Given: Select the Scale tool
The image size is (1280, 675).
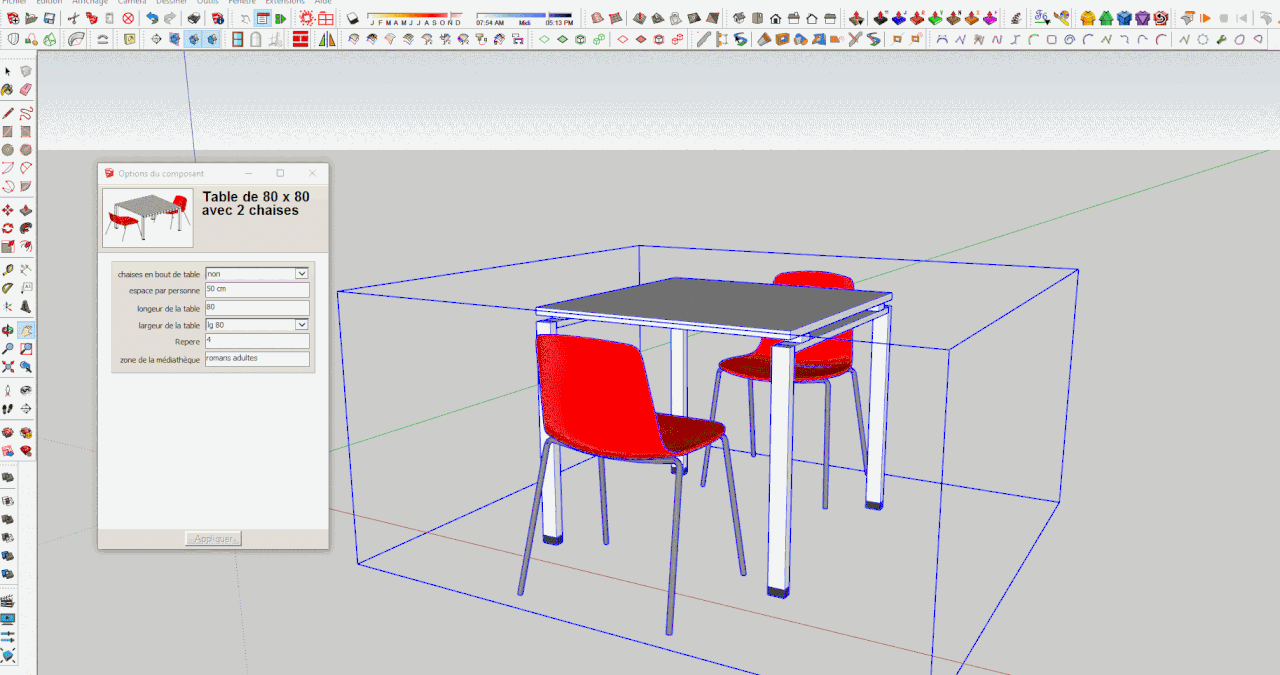Looking at the screenshot, I should pos(8,247).
